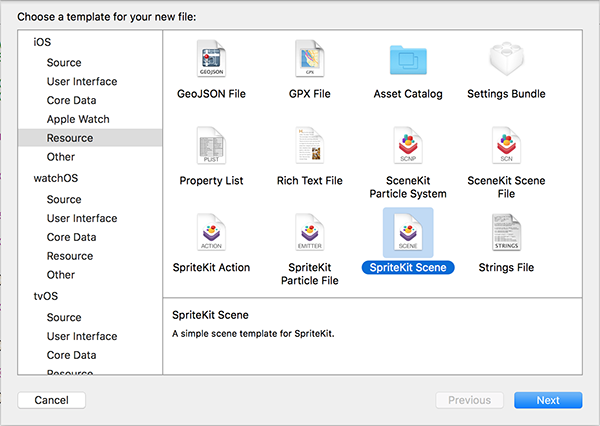Click the 'GeoJSON File' label
The width and height of the screenshot is (600, 426).
click(x=211, y=94)
